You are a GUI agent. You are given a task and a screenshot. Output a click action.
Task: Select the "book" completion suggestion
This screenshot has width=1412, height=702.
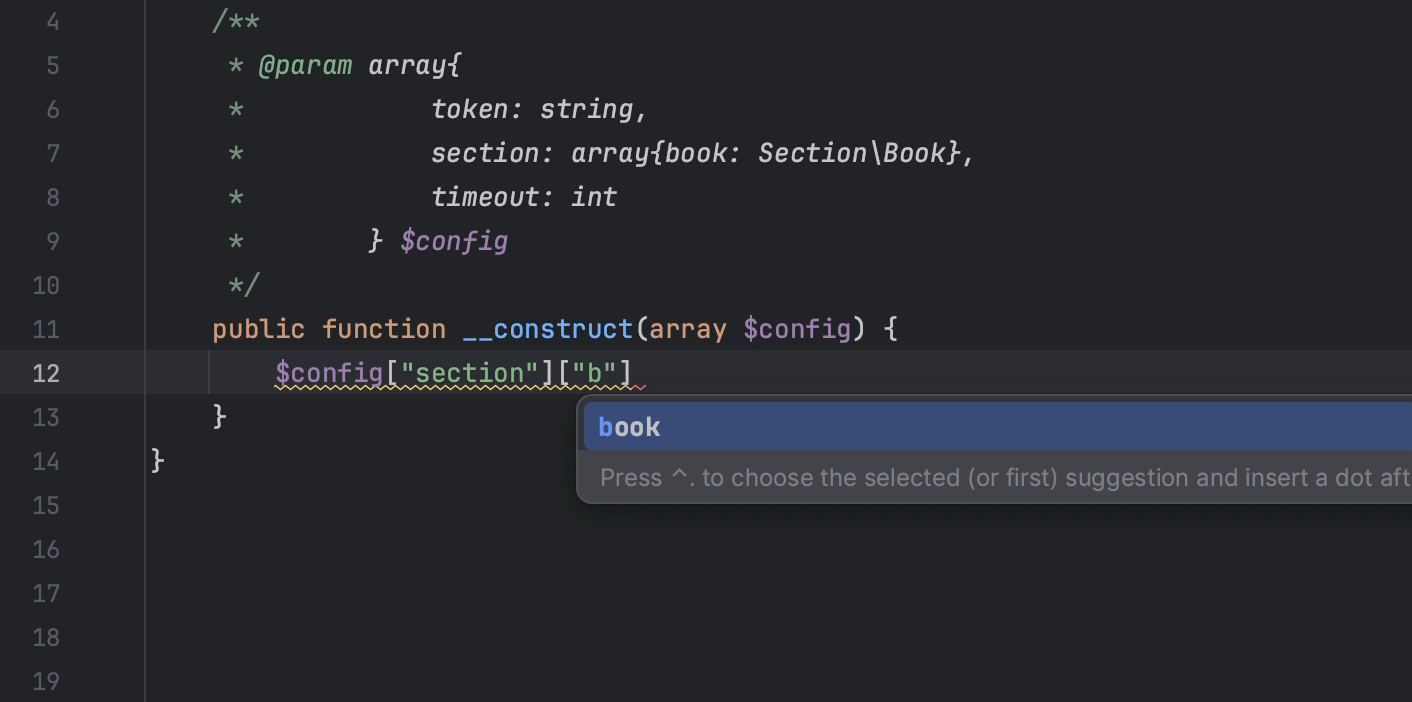(x=628, y=426)
